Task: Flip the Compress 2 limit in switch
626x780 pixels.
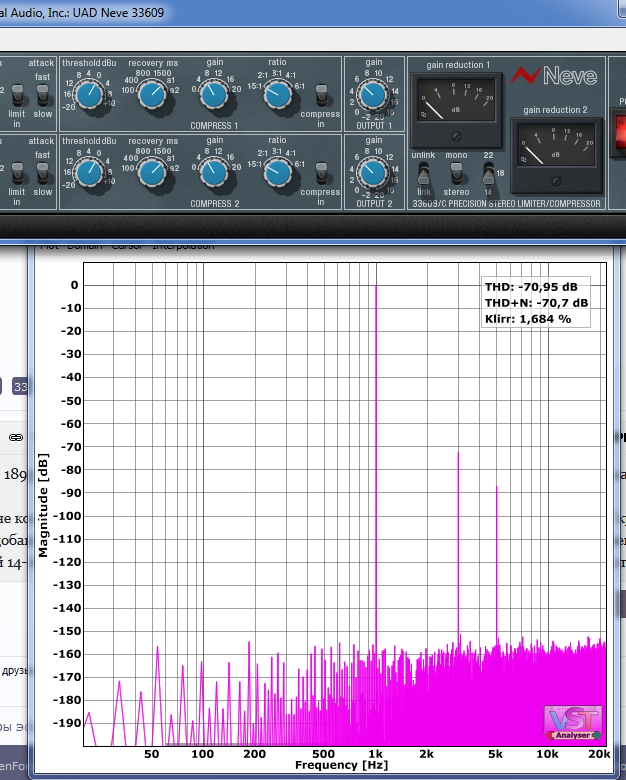Action: coord(17,173)
